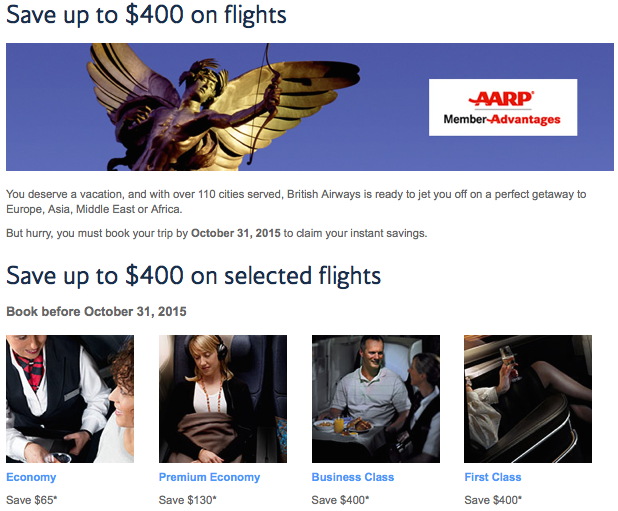Click the bold October 31, 2015 deadline in paragraph

click(236, 233)
